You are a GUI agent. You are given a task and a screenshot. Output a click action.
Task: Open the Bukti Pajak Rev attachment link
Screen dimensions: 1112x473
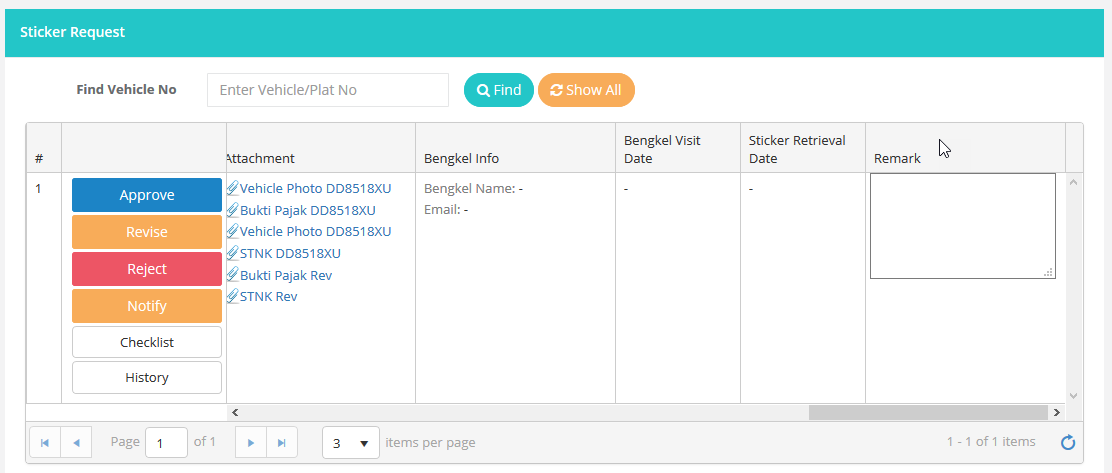coord(285,275)
